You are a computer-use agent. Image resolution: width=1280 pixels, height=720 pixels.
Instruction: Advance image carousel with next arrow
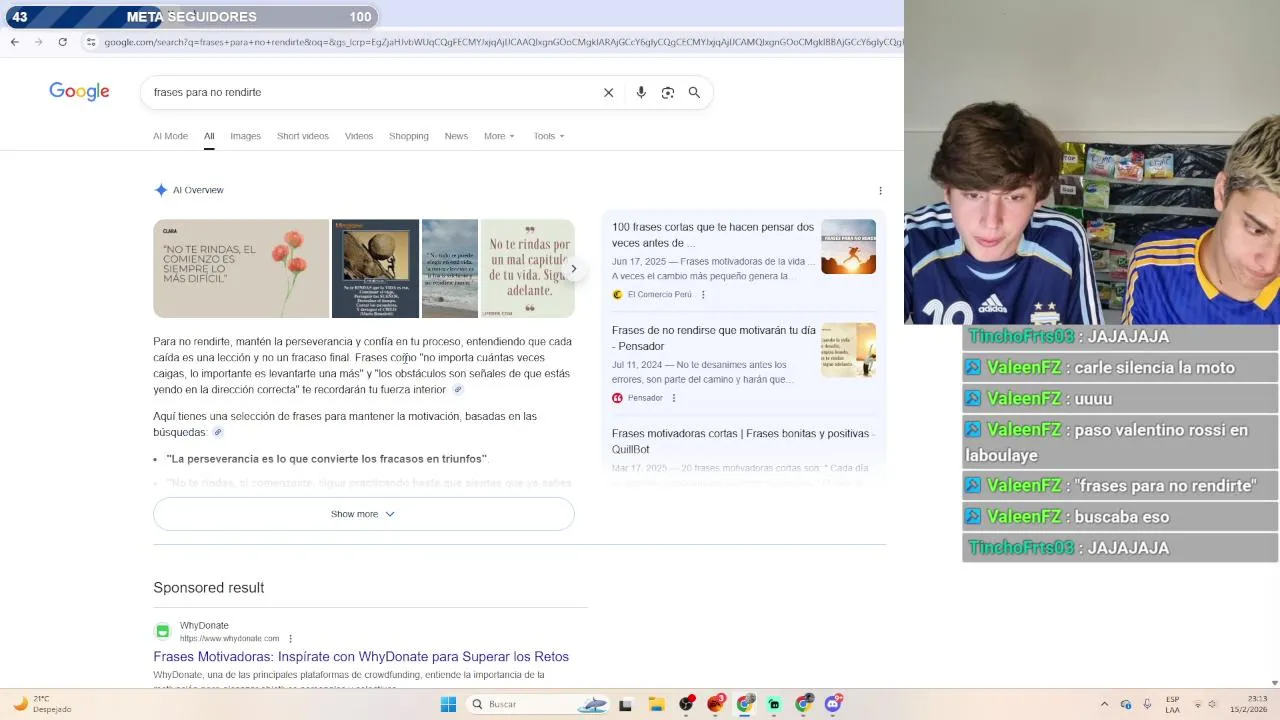coord(573,268)
